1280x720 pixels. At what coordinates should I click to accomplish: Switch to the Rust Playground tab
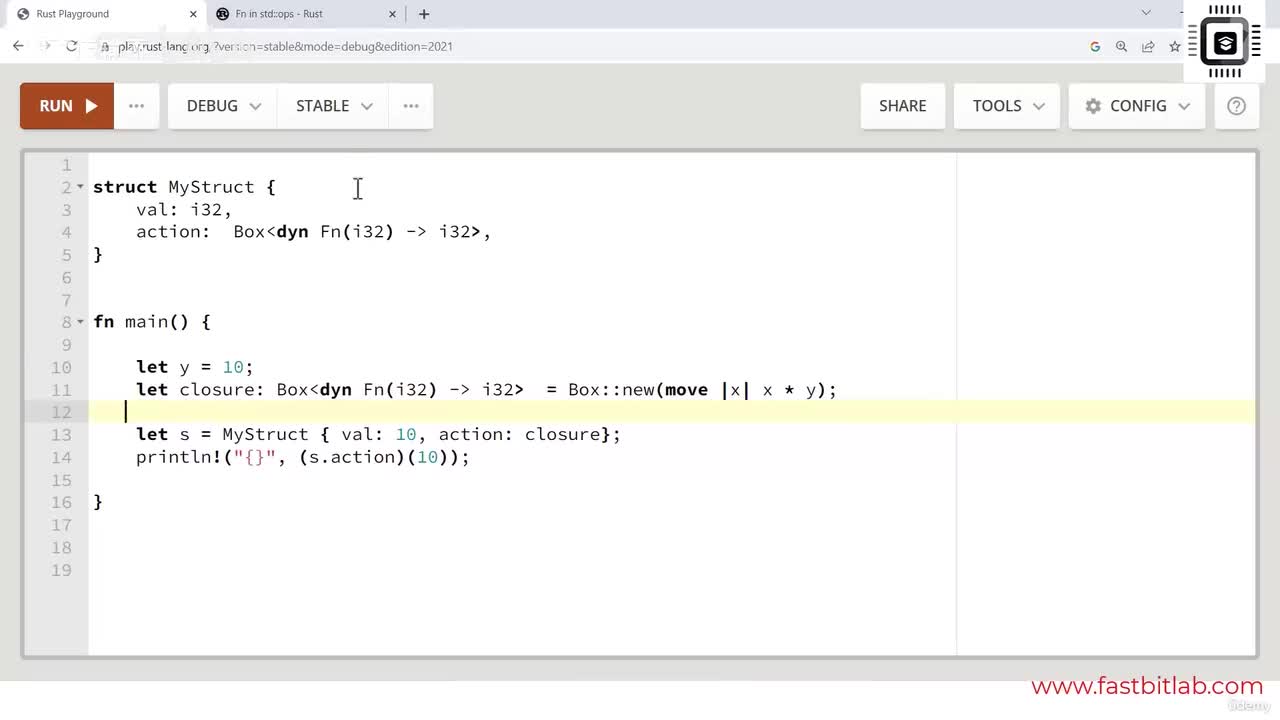tap(104, 14)
